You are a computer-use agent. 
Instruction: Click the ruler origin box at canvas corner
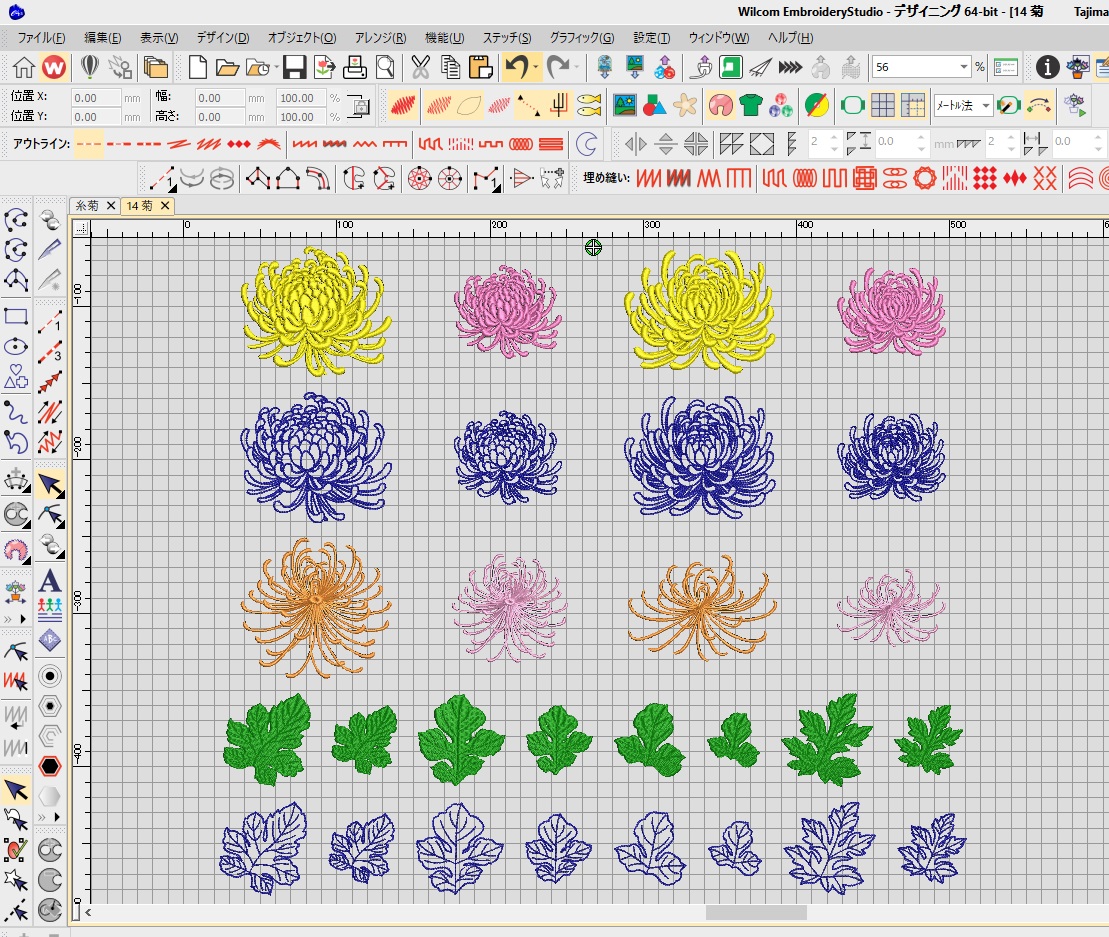(81, 228)
